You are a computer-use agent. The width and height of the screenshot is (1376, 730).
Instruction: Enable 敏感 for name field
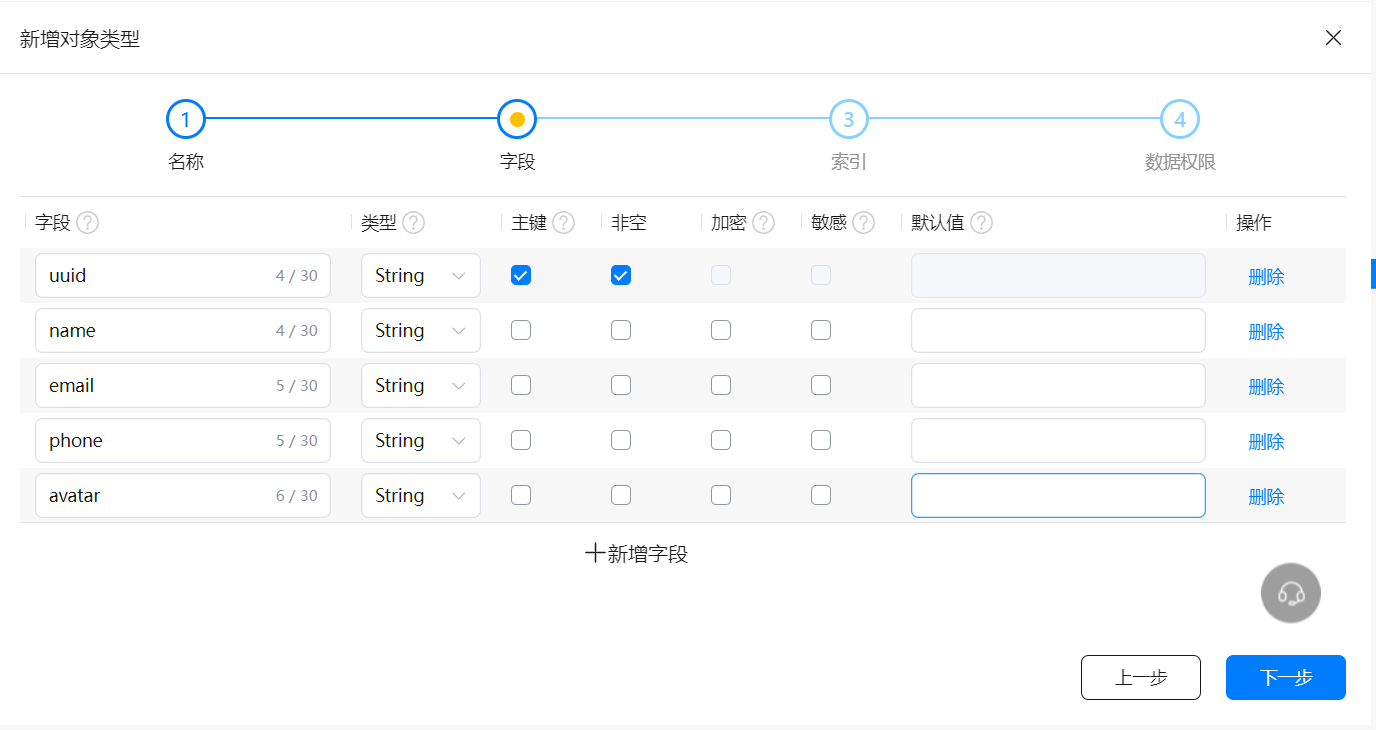pyautogui.click(x=821, y=330)
